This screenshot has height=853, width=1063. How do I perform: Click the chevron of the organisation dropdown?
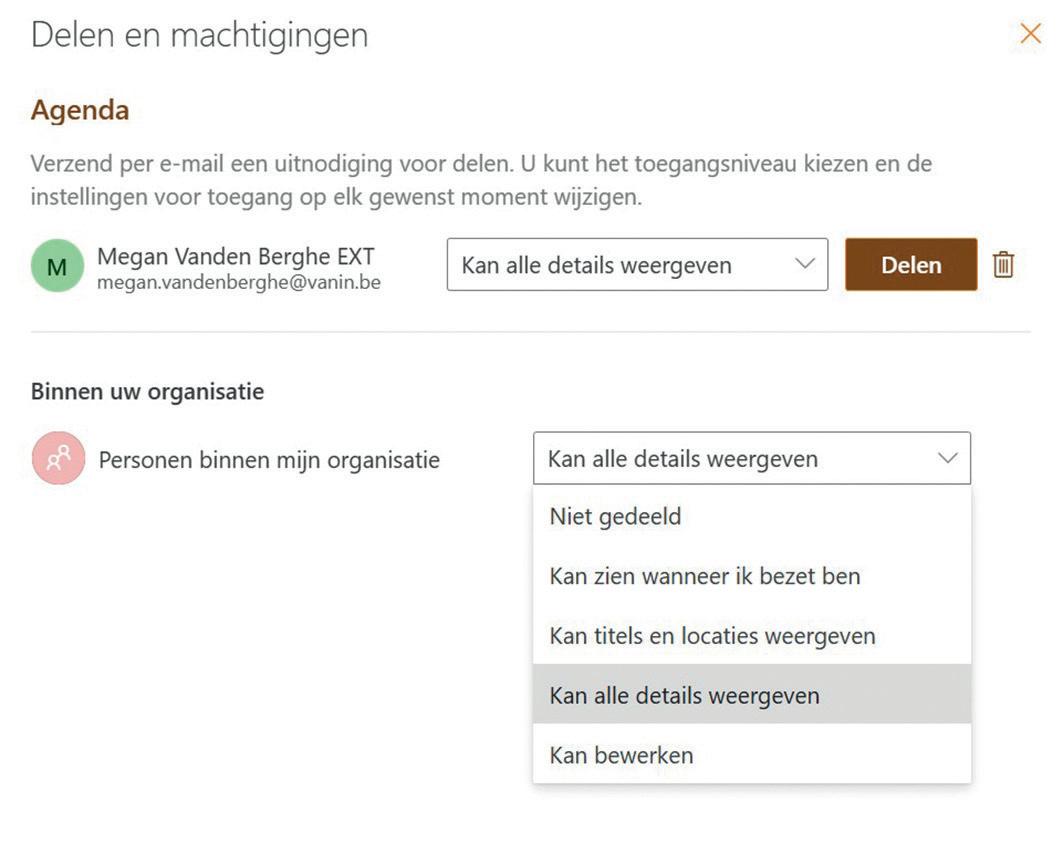click(946, 459)
